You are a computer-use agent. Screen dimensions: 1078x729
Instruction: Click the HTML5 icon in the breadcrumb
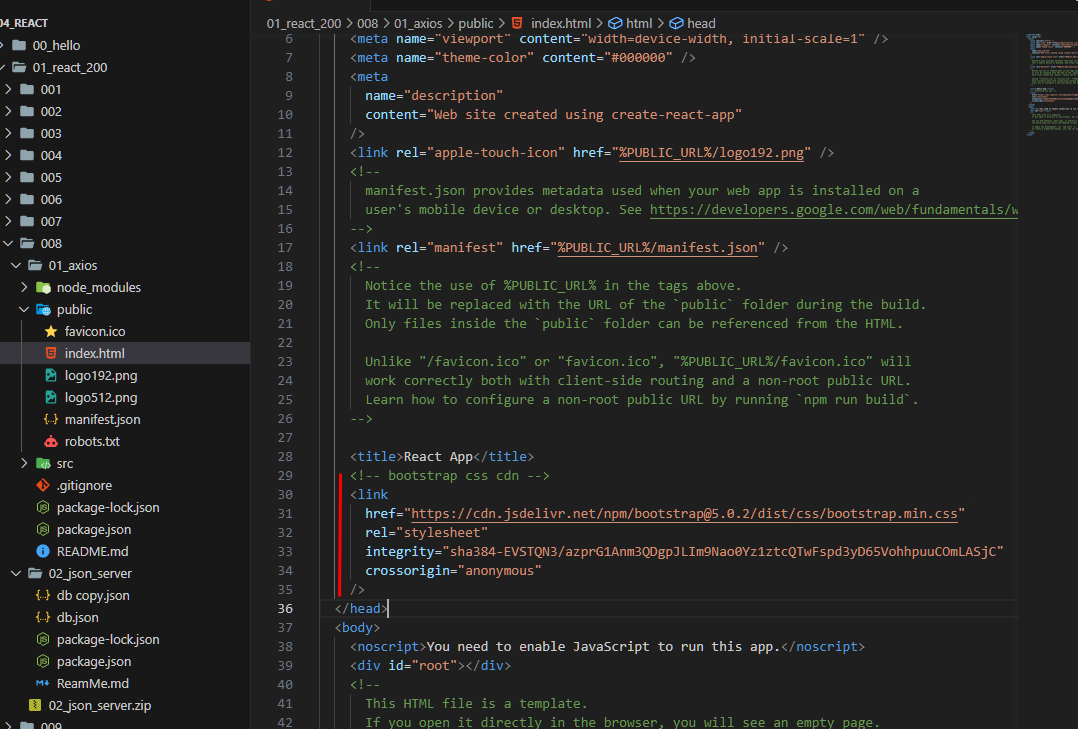[517, 23]
